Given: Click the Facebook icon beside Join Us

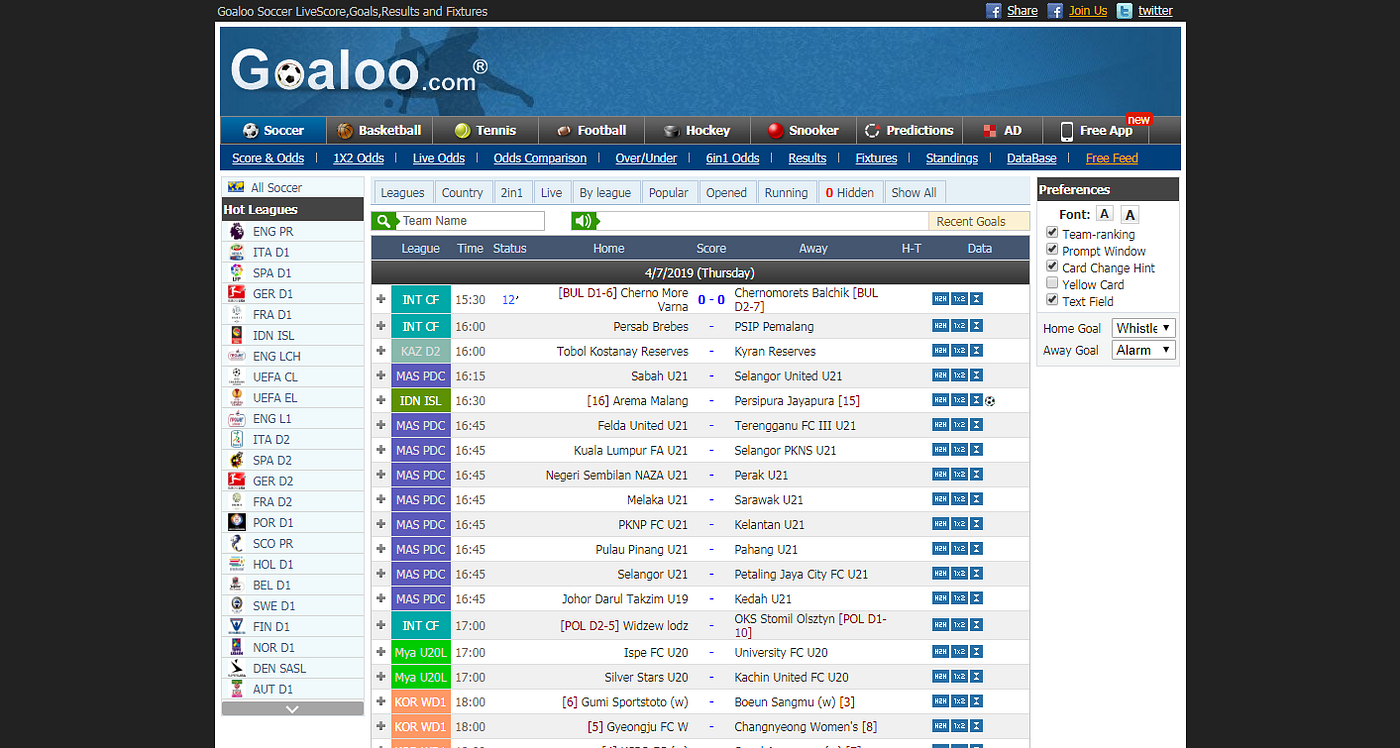Looking at the screenshot, I should pyautogui.click(x=1055, y=11).
